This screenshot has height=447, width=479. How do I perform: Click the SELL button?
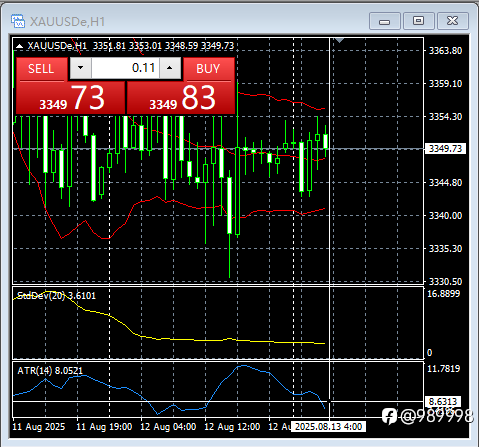[x=41, y=69]
